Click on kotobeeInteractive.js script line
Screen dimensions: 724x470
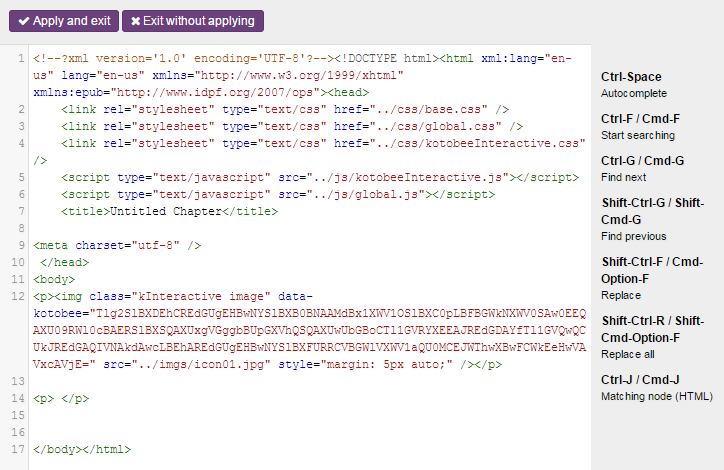(320, 177)
